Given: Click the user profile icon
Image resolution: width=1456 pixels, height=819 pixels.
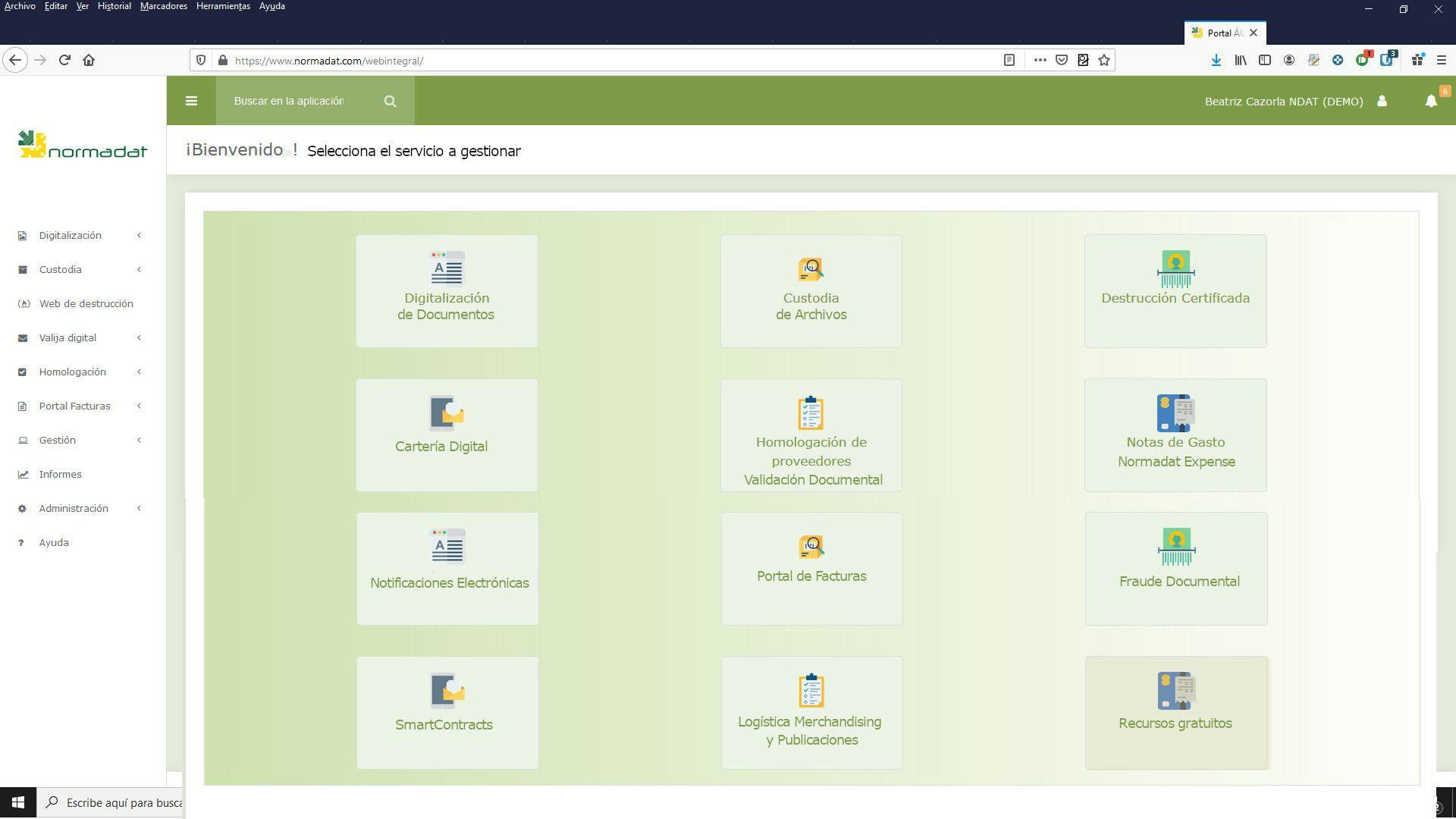Looking at the screenshot, I should [x=1382, y=101].
